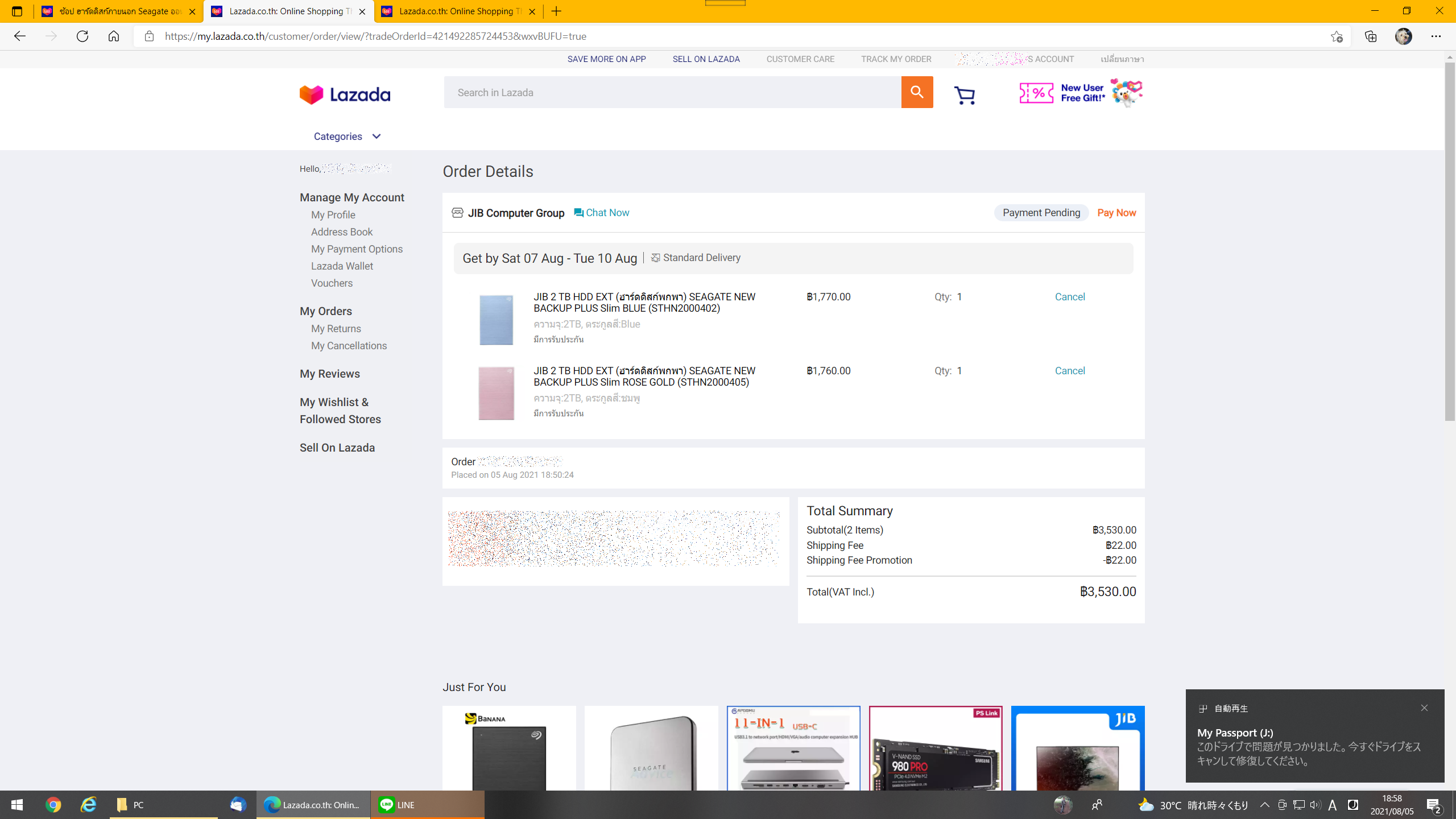Open Windows Start menu

17,805
